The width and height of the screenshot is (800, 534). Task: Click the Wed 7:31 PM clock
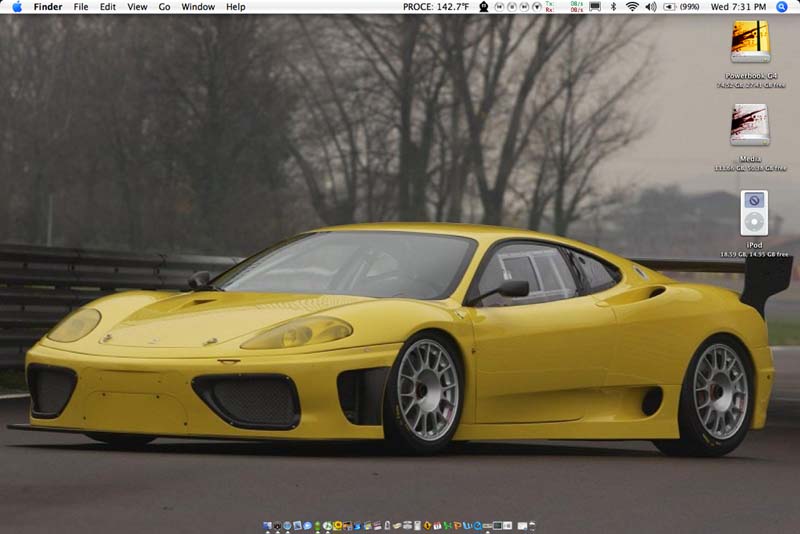click(738, 7)
